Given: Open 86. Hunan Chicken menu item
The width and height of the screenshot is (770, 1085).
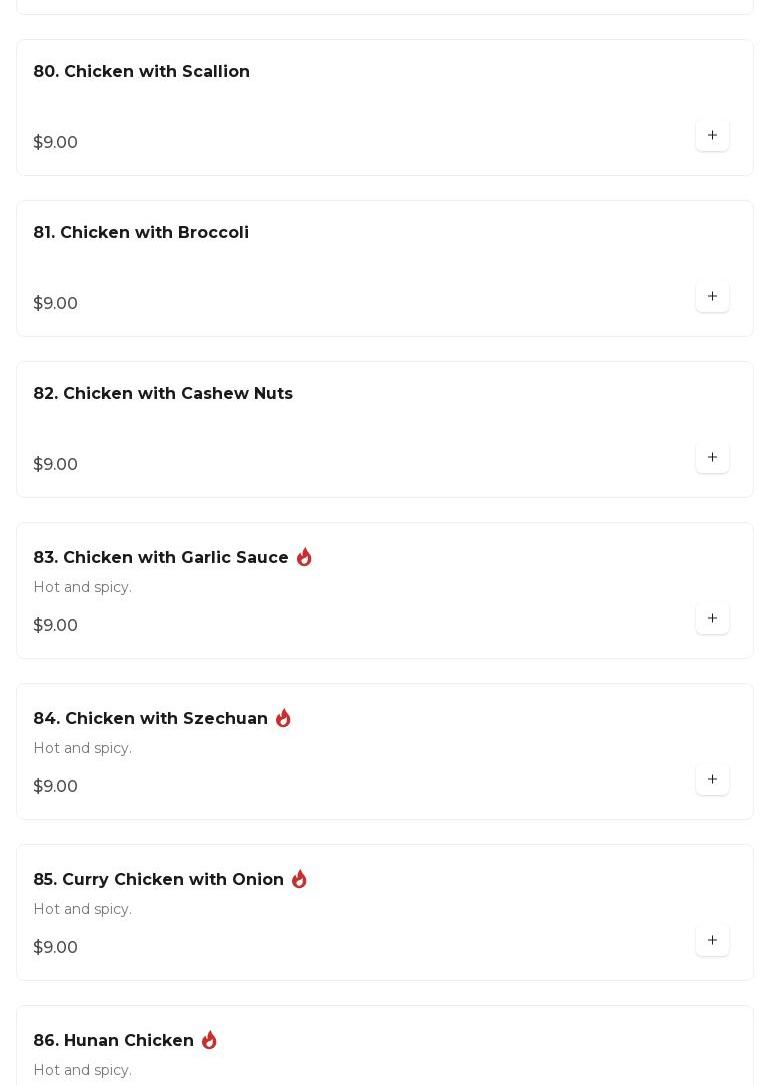Looking at the screenshot, I should [x=113, y=1041].
